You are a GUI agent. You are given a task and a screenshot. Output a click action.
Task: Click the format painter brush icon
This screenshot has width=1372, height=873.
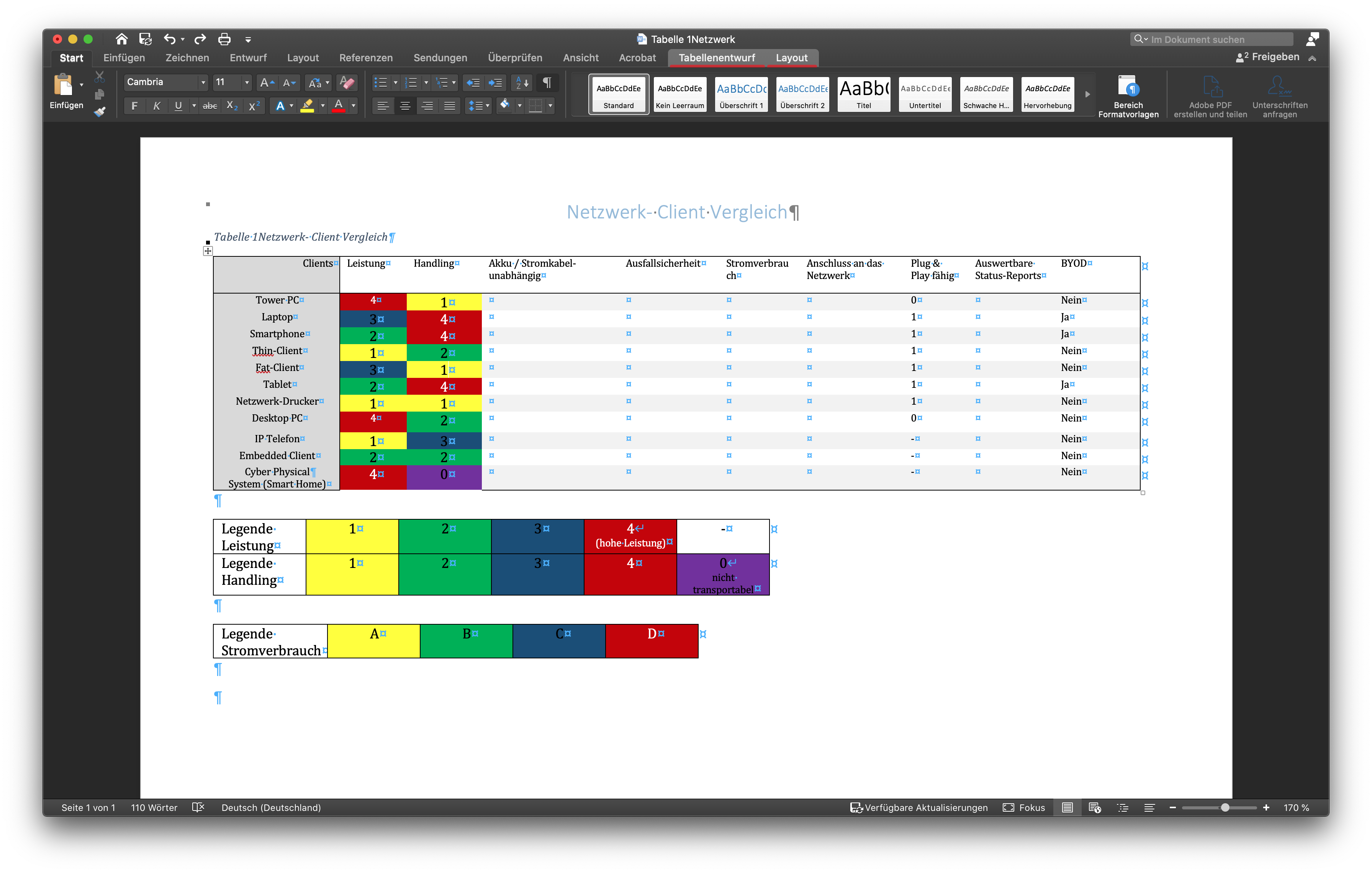coord(100,112)
